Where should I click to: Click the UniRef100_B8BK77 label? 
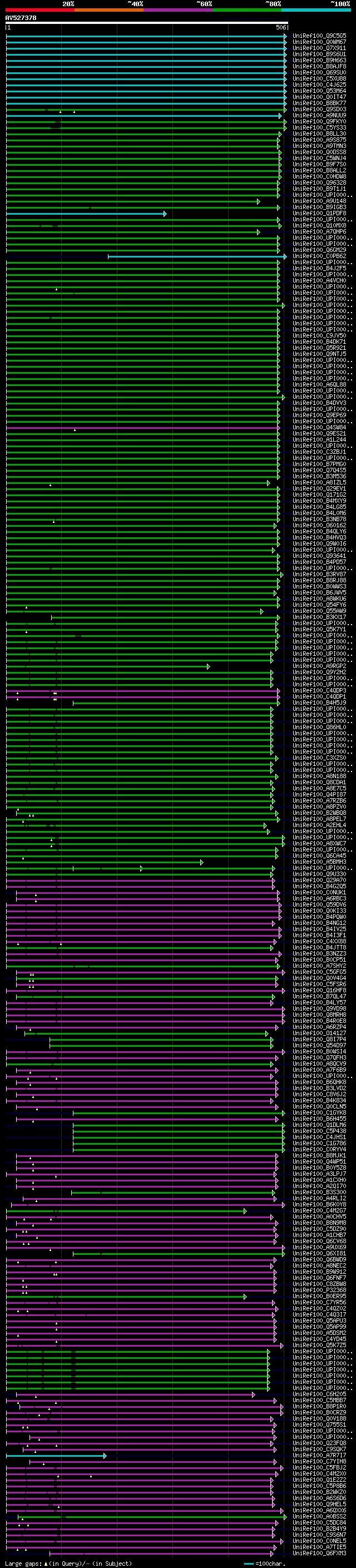[x=319, y=103]
